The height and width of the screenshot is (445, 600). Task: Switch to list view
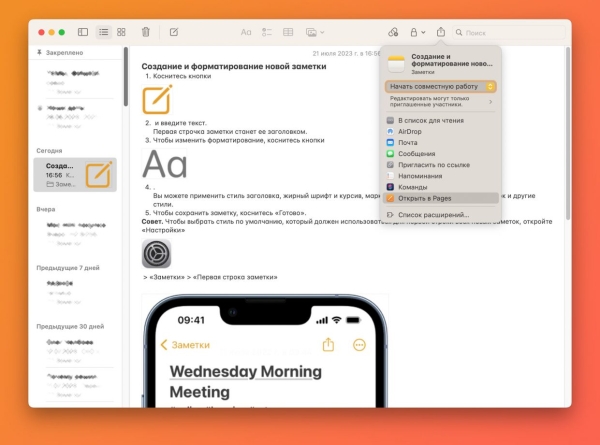103,32
